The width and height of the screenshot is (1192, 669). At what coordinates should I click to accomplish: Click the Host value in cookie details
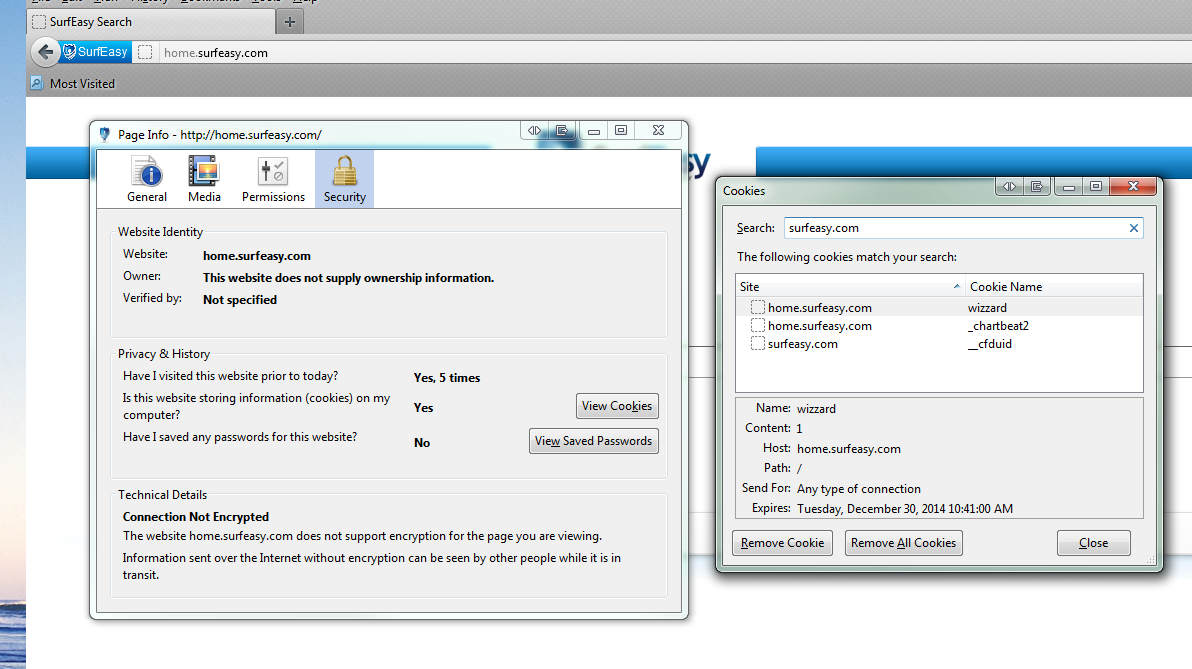pyautogui.click(x=848, y=449)
